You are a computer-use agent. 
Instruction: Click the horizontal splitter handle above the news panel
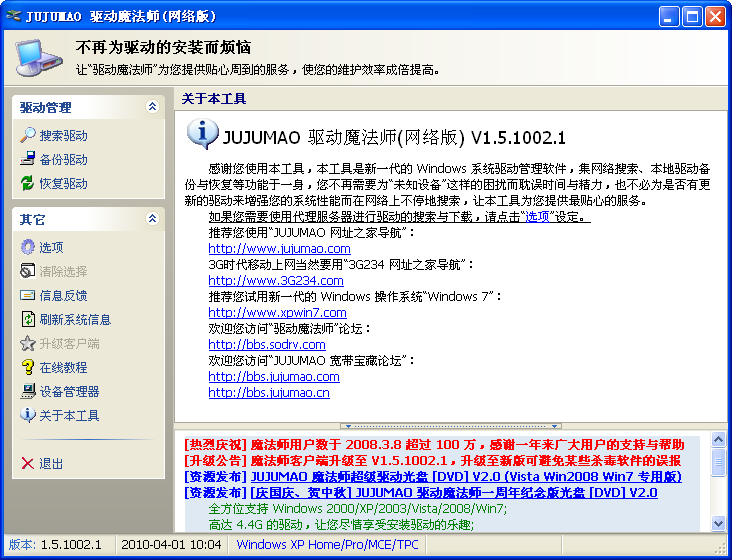tap(451, 426)
